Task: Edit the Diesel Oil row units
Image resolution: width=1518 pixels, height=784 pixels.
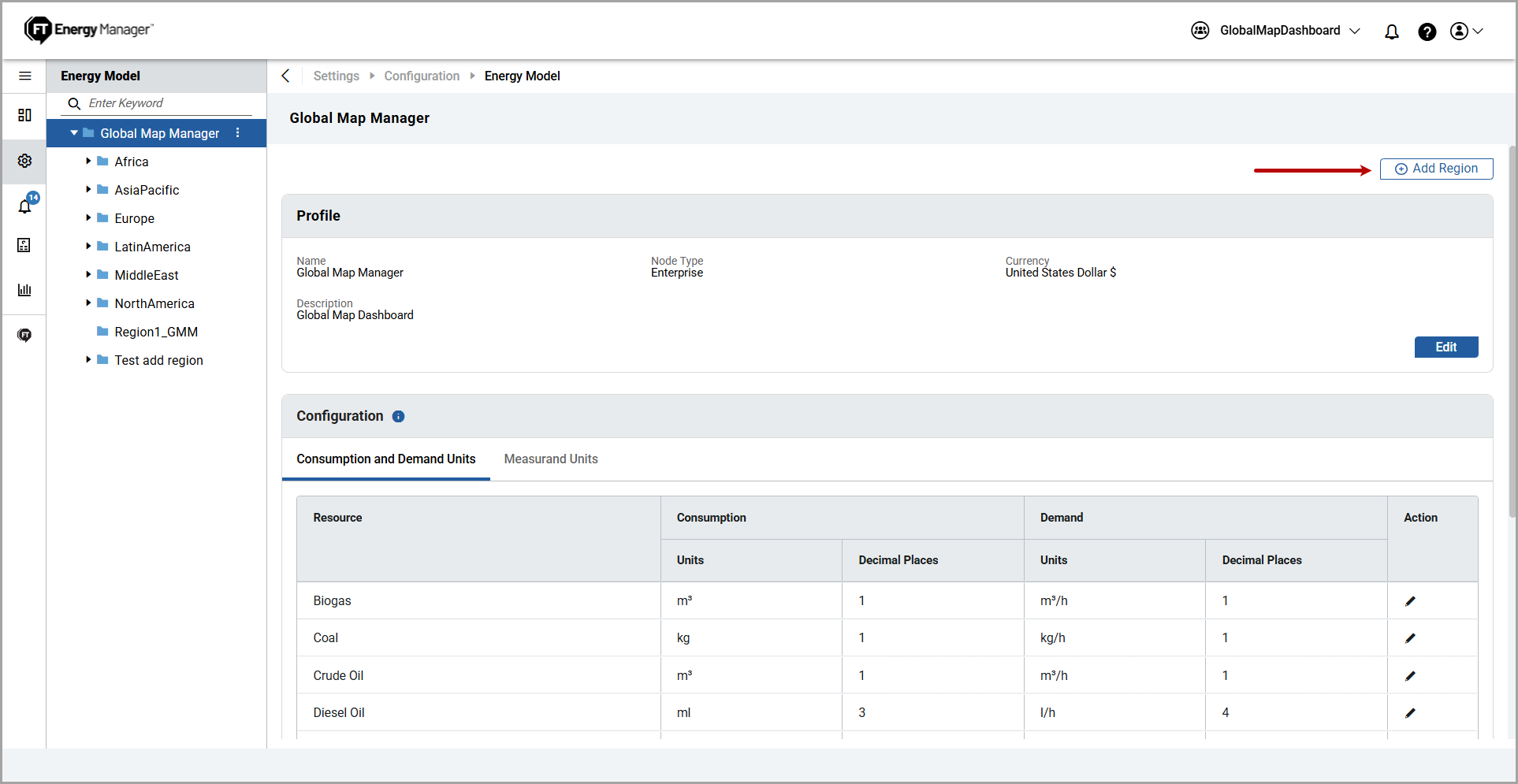Action: [x=1410, y=713]
